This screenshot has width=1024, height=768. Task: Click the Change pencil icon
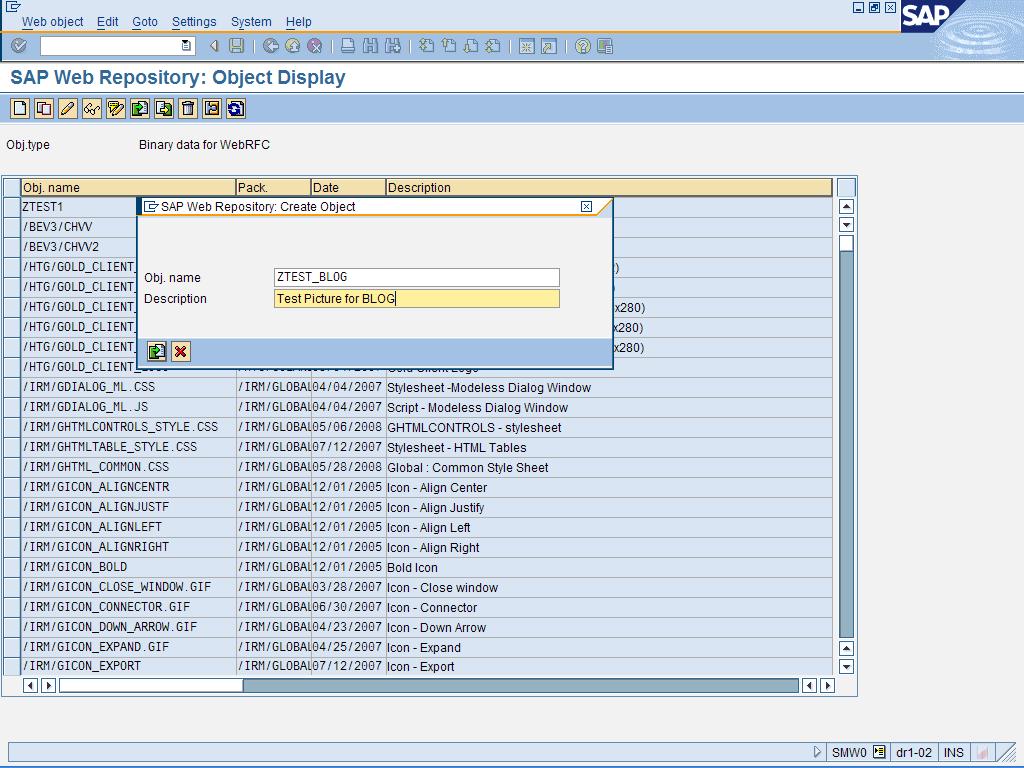point(68,108)
